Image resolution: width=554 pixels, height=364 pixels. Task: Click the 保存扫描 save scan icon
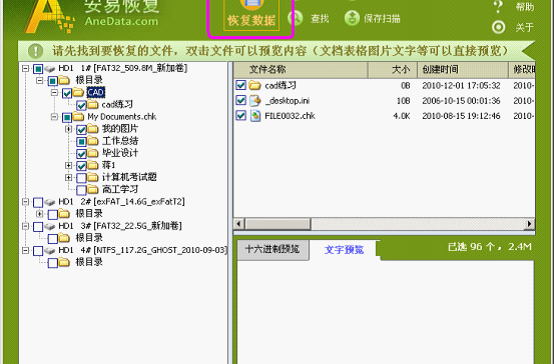click(352, 18)
